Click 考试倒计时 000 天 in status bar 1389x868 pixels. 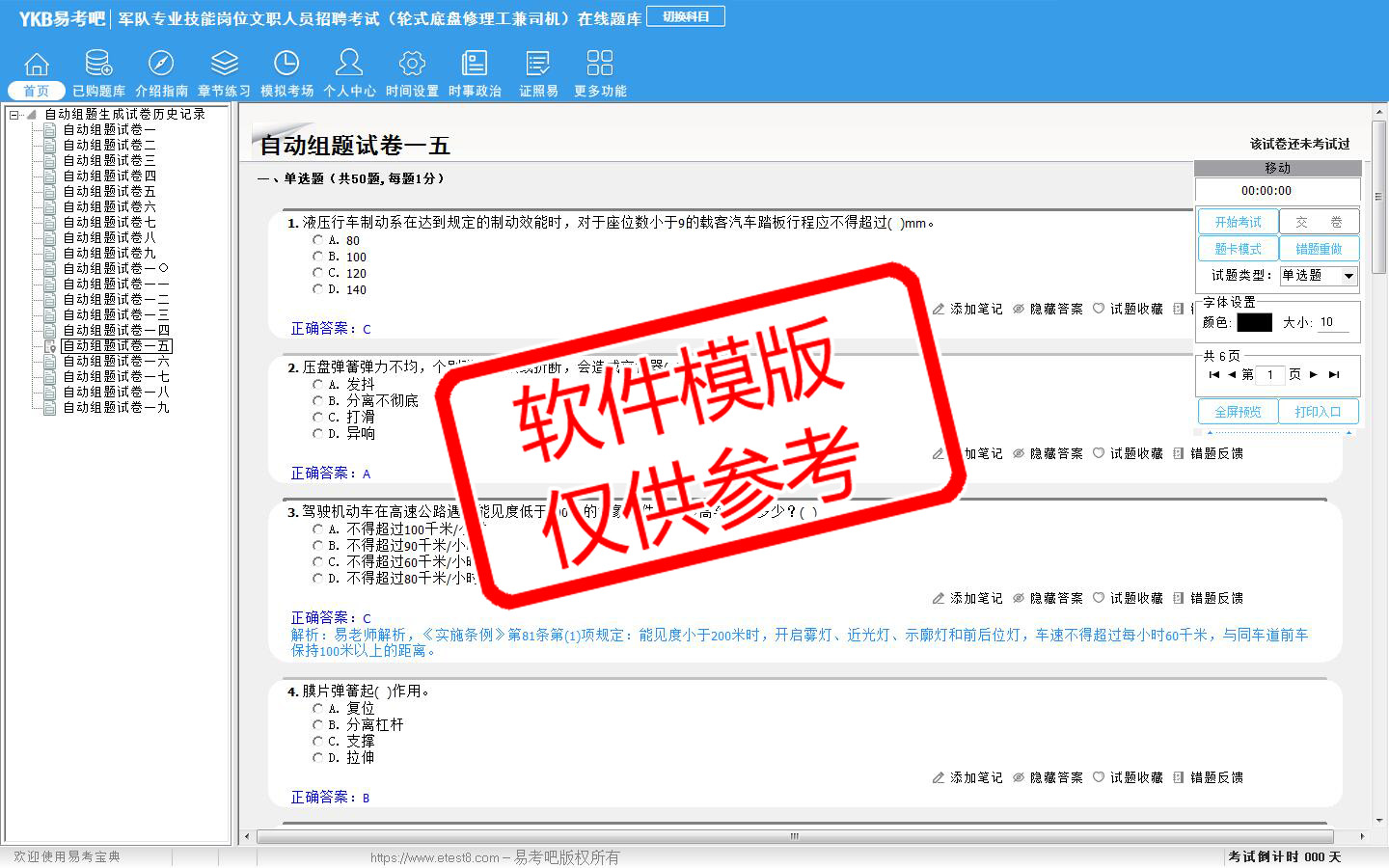pos(1284,856)
